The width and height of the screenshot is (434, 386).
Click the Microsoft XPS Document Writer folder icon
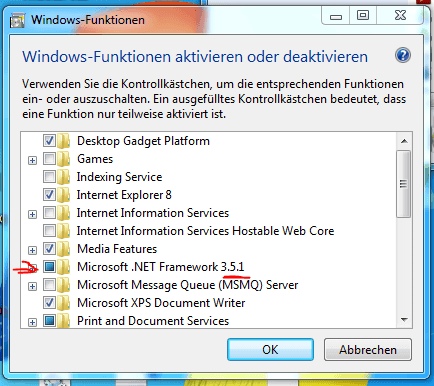pos(63,303)
